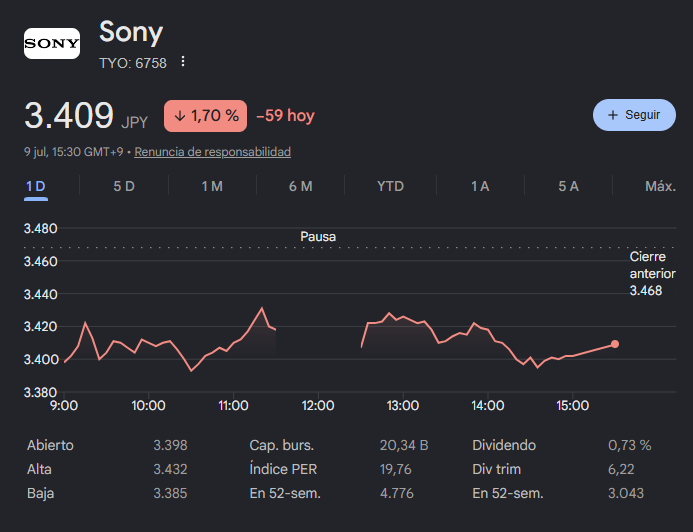Image resolution: width=693 pixels, height=532 pixels.
Task: Switch to the YTD time range tab
Action: click(x=390, y=186)
